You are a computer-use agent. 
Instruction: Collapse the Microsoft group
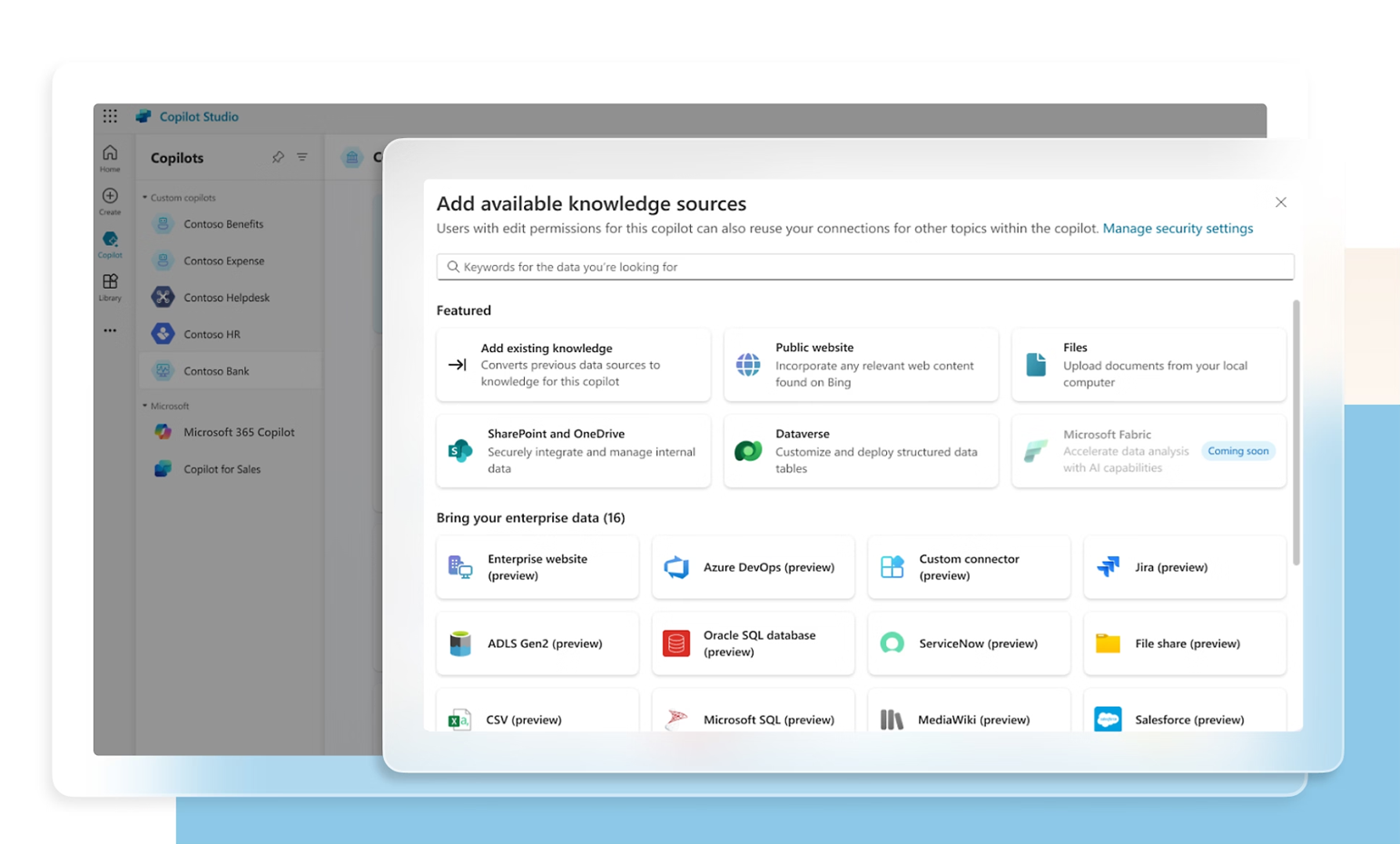point(166,406)
